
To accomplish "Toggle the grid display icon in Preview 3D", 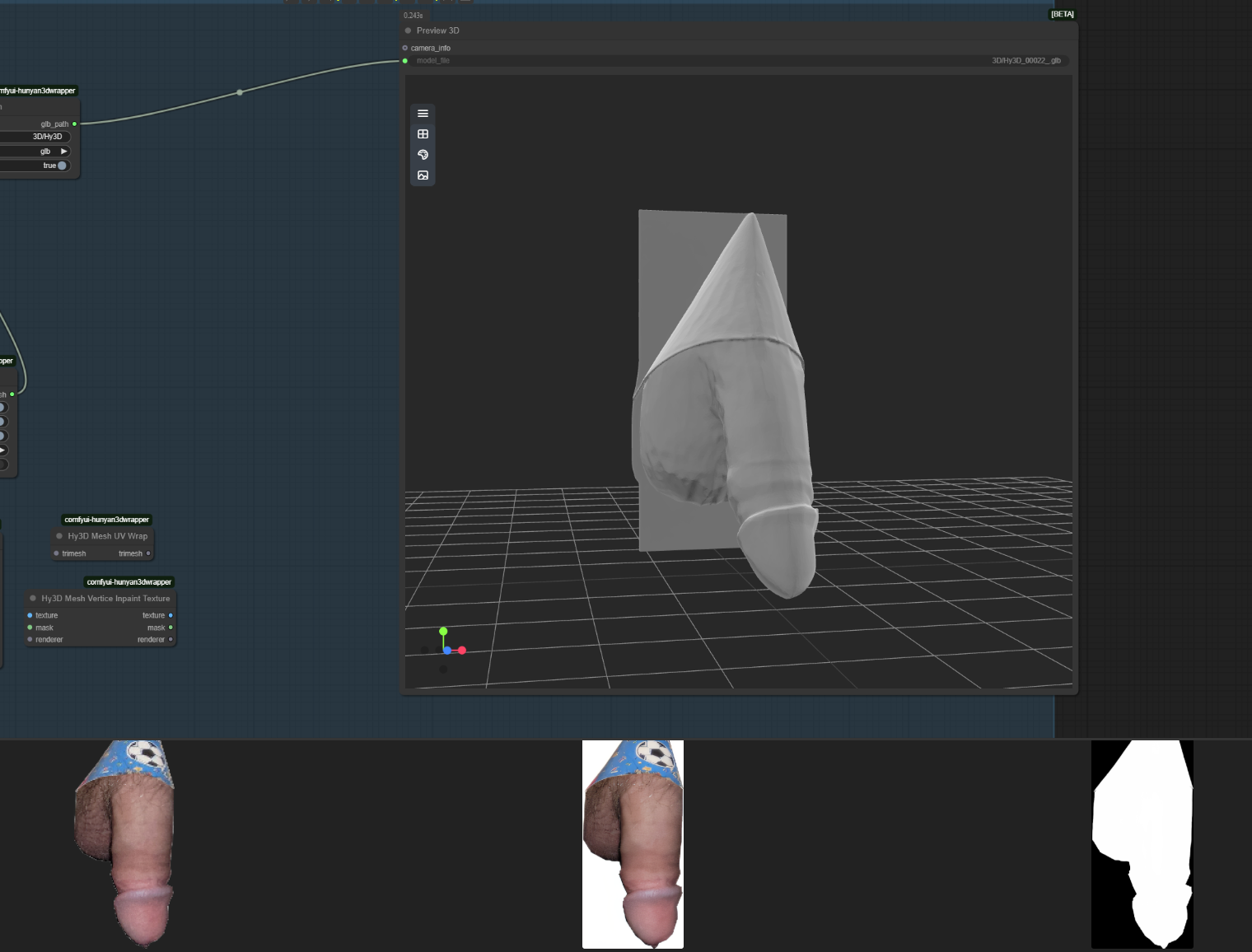I will (x=423, y=134).
